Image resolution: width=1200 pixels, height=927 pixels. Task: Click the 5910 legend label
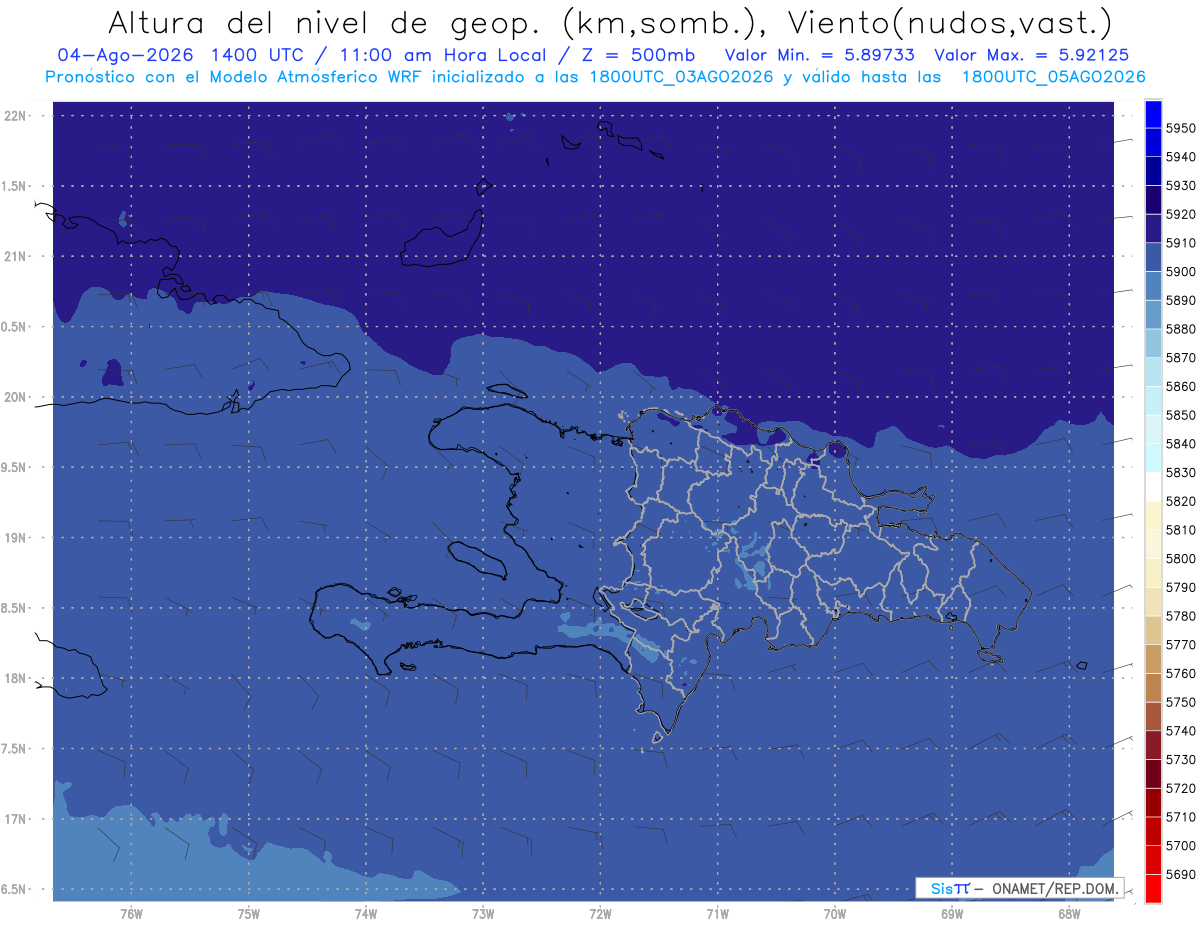coord(1180,243)
